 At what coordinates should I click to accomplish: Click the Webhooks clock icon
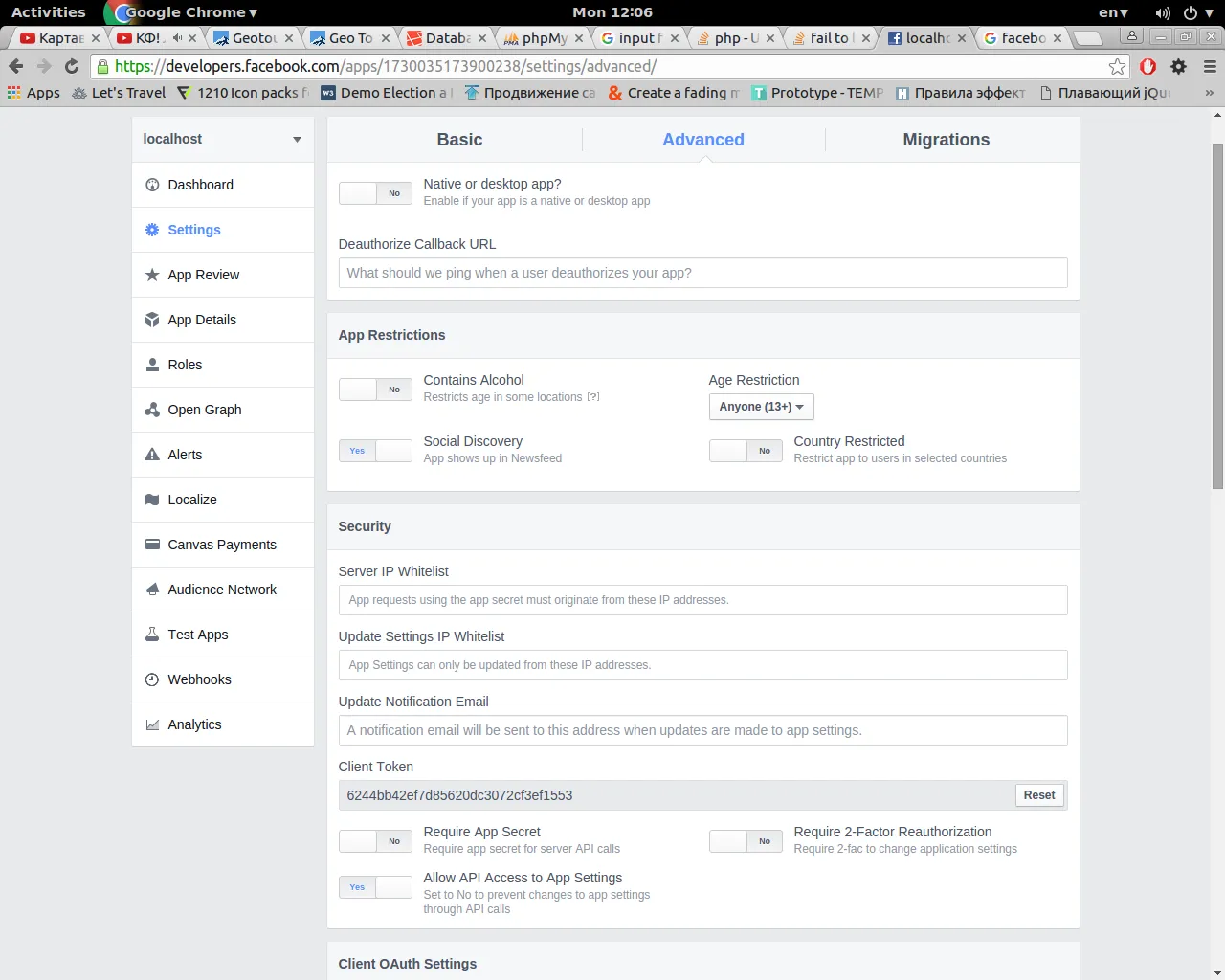point(152,679)
